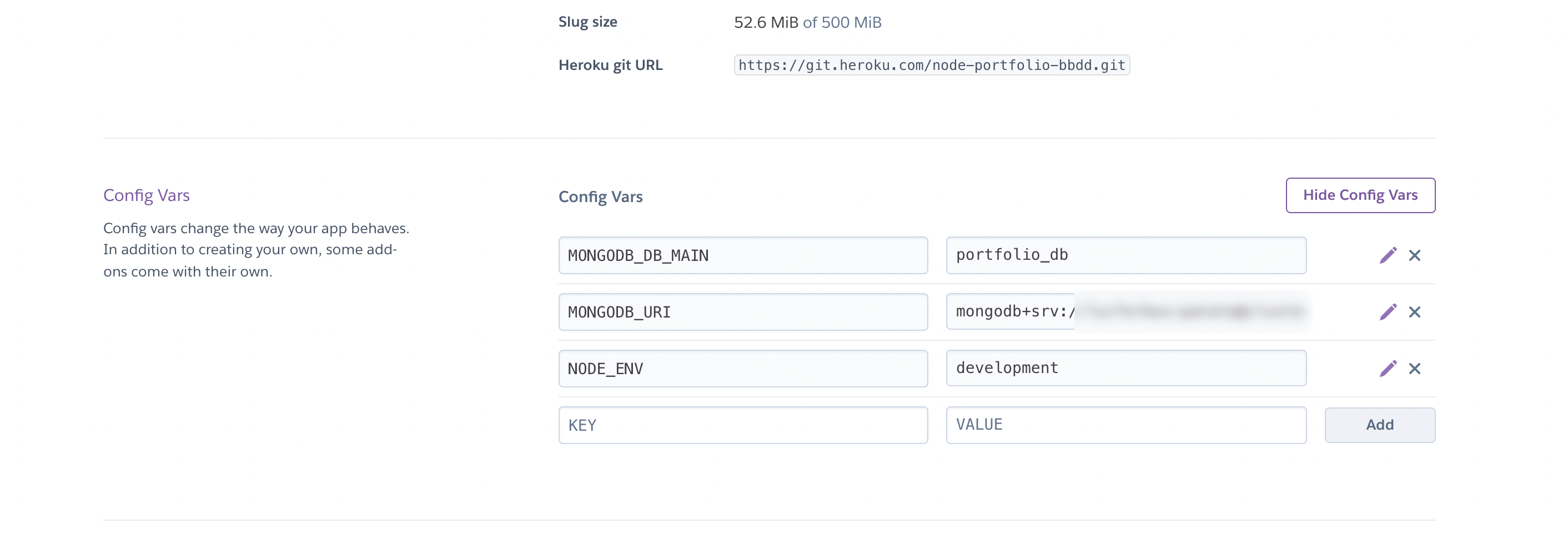Remove the MONGODB_DB_MAIN config var
The width and height of the screenshot is (1568, 544).
click(1416, 255)
